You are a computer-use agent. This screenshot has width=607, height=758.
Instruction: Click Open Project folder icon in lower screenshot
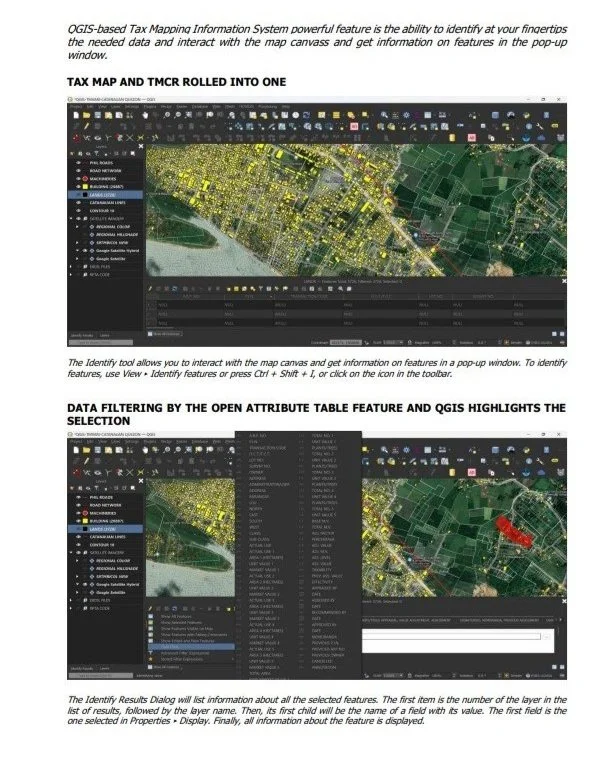click(87, 450)
